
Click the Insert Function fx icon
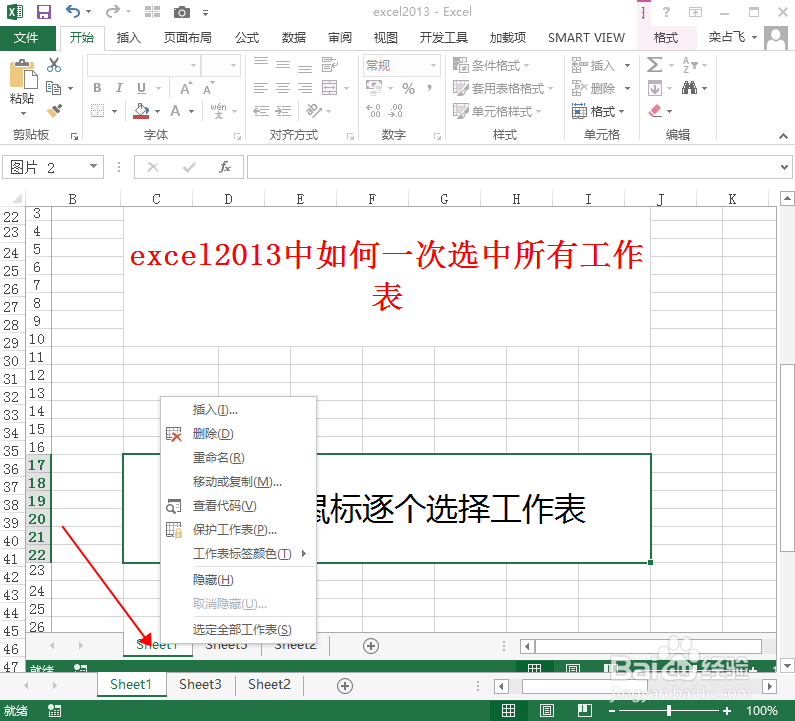point(225,167)
